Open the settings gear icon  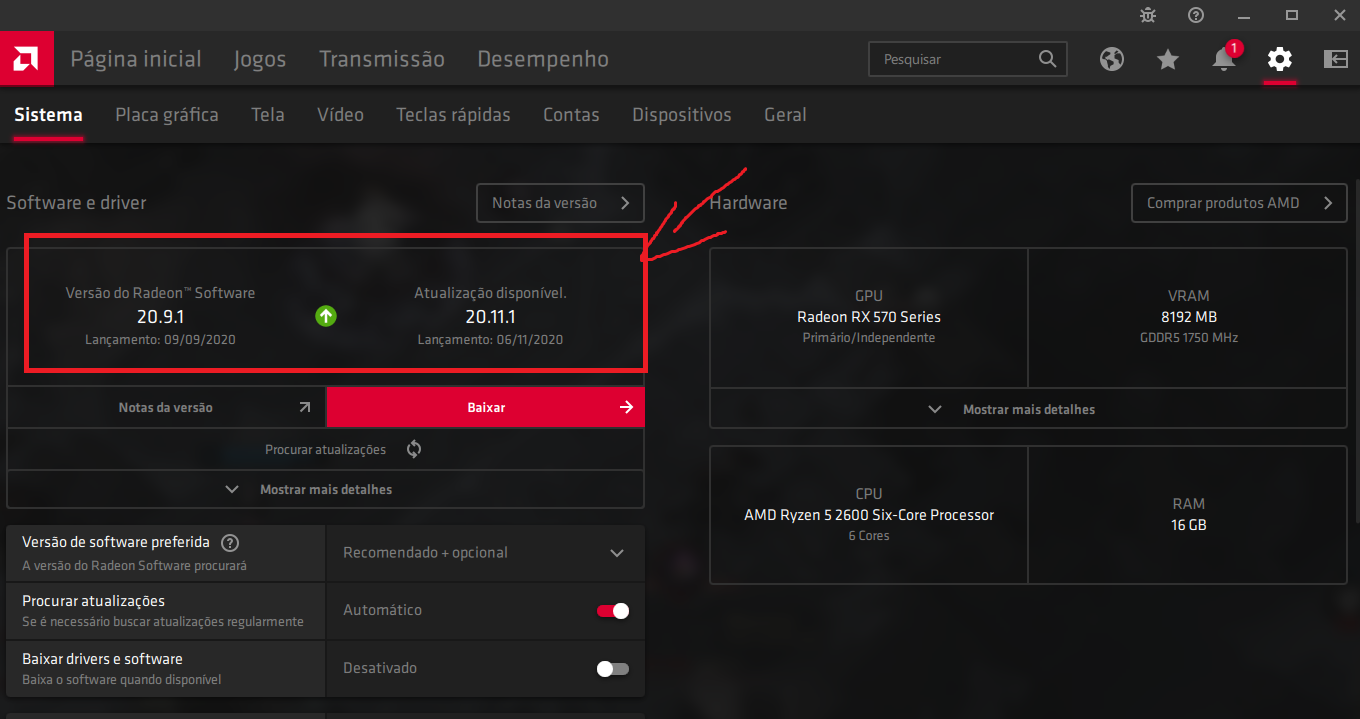pos(1280,59)
